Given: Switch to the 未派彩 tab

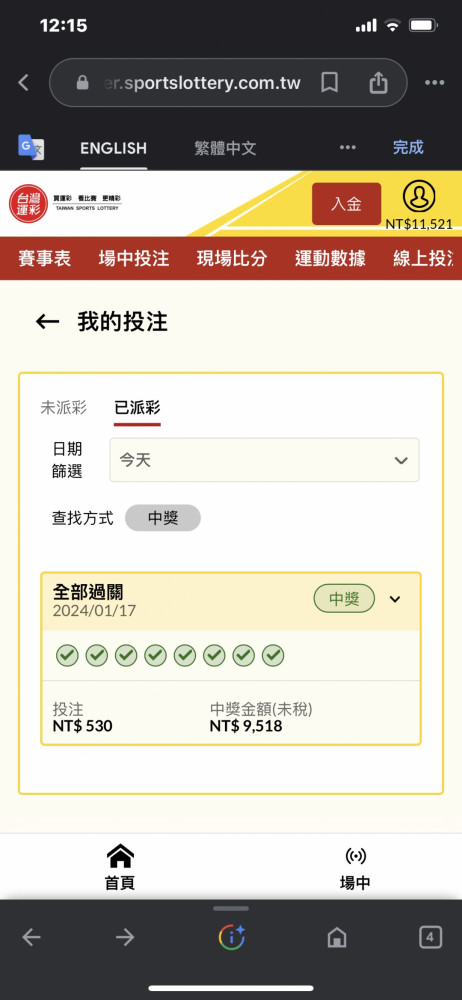Looking at the screenshot, I should 64,408.
